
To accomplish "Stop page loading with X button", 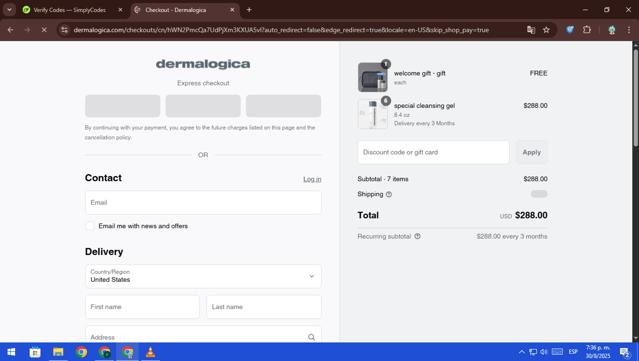I will point(44,30).
